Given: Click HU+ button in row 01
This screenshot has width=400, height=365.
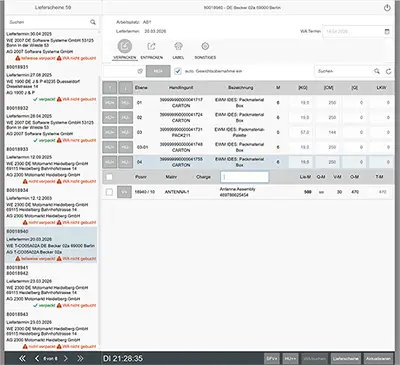Looking at the screenshot, I should coord(110,103).
